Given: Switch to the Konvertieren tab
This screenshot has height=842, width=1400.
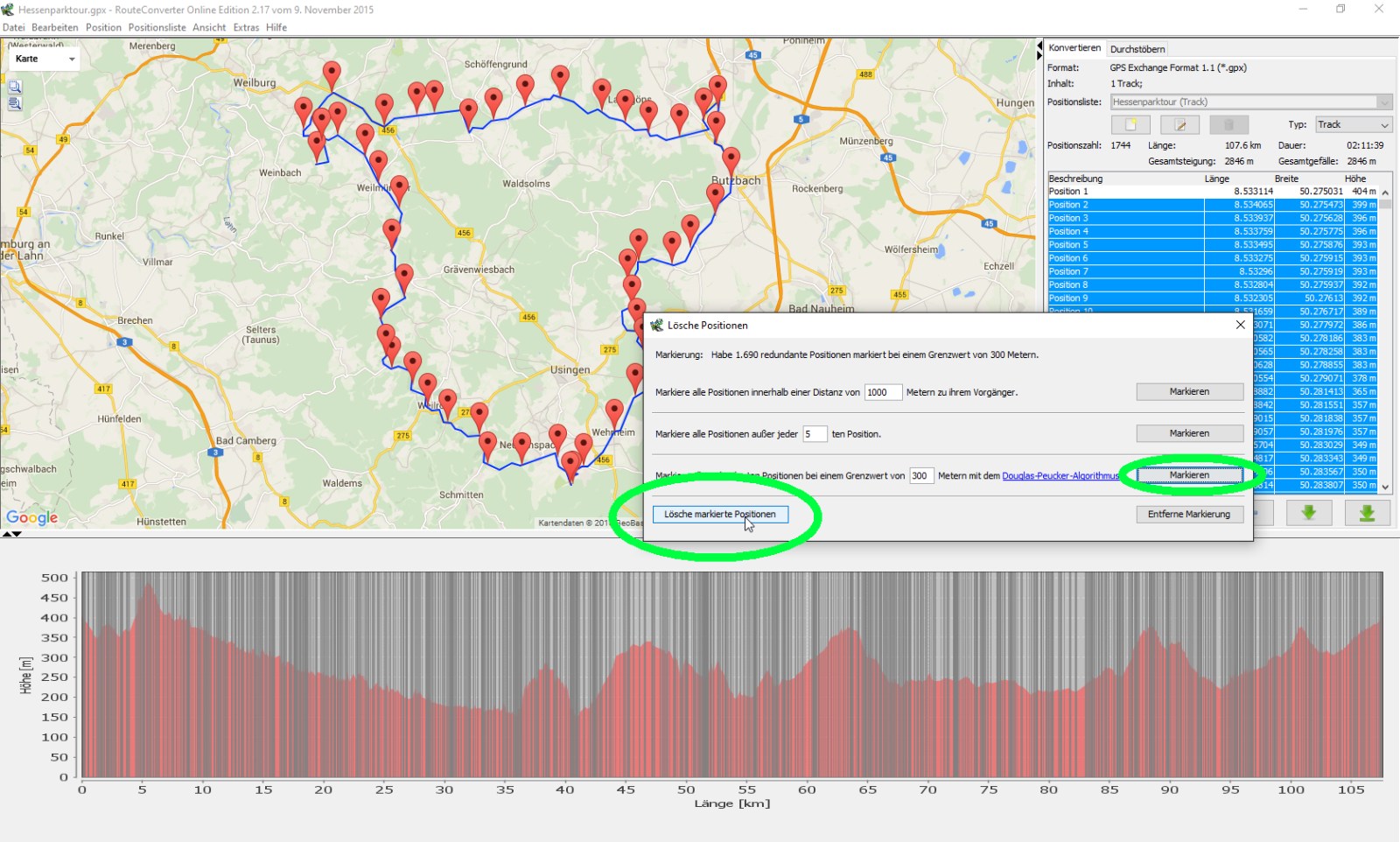Looking at the screenshot, I should pos(1074,48).
